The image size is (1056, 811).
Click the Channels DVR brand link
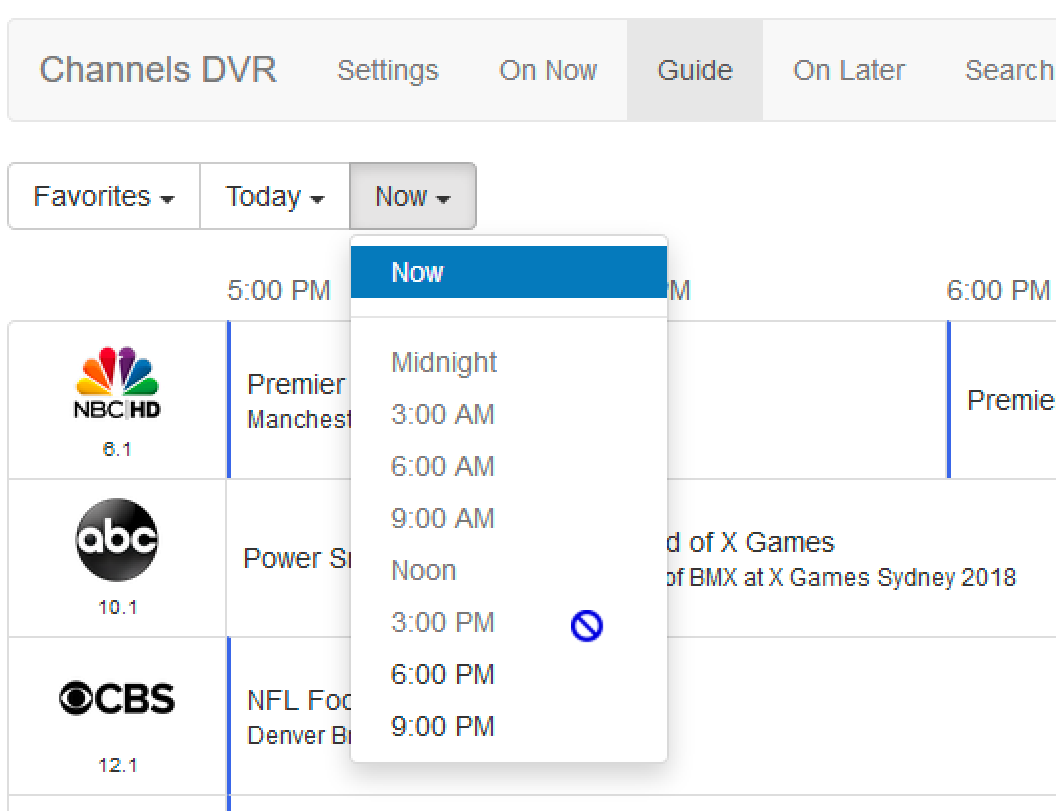coord(158,71)
